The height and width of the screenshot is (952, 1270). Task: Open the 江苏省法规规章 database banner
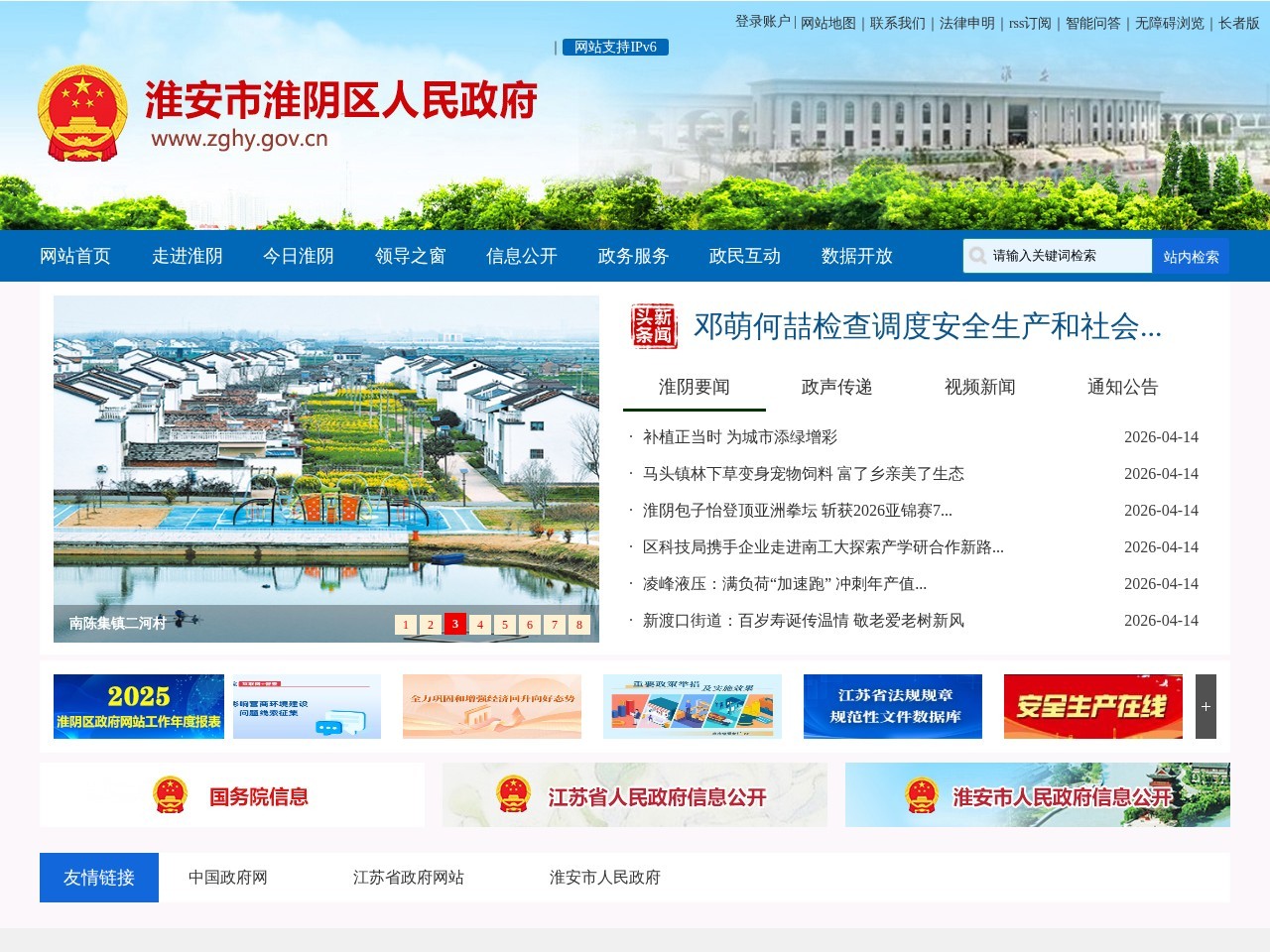tap(893, 706)
